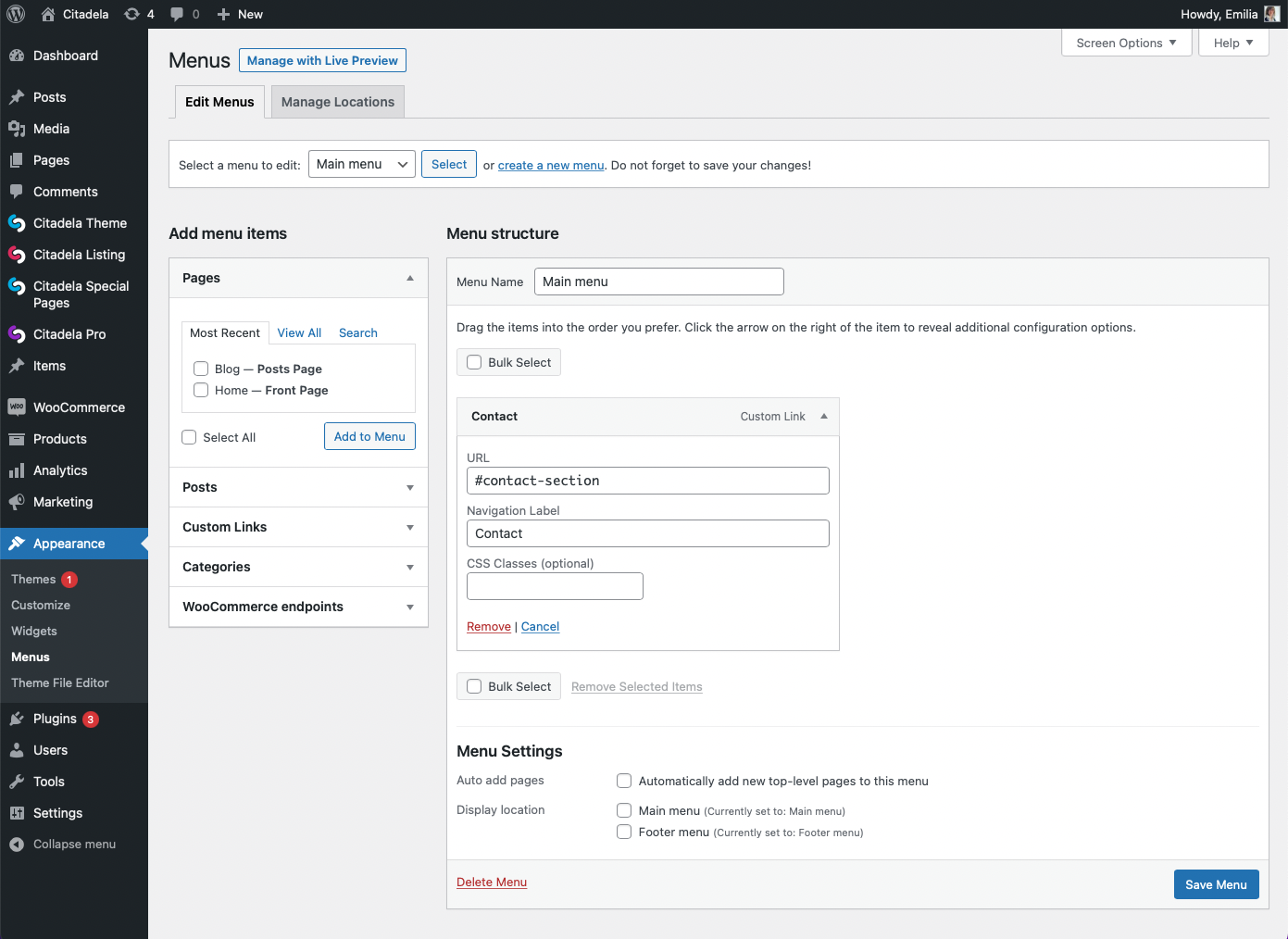
Task: Click the Settings sliders icon
Action: pos(17,813)
